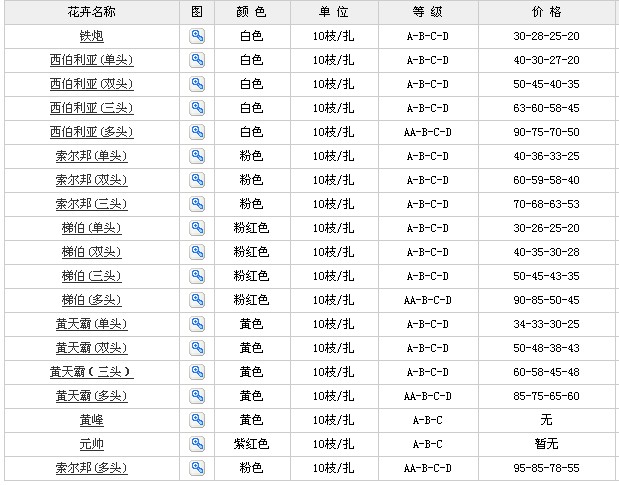The height and width of the screenshot is (485, 619).
Task: Click the 价格 column header
Action: [x=547, y=12]
